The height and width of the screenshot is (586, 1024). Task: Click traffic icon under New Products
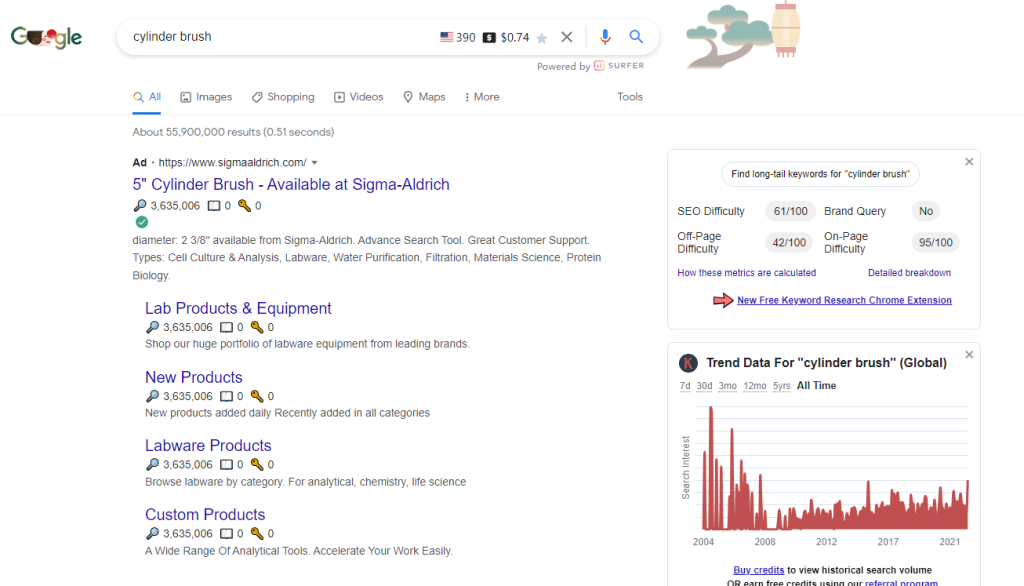click(x=152, y=397)
